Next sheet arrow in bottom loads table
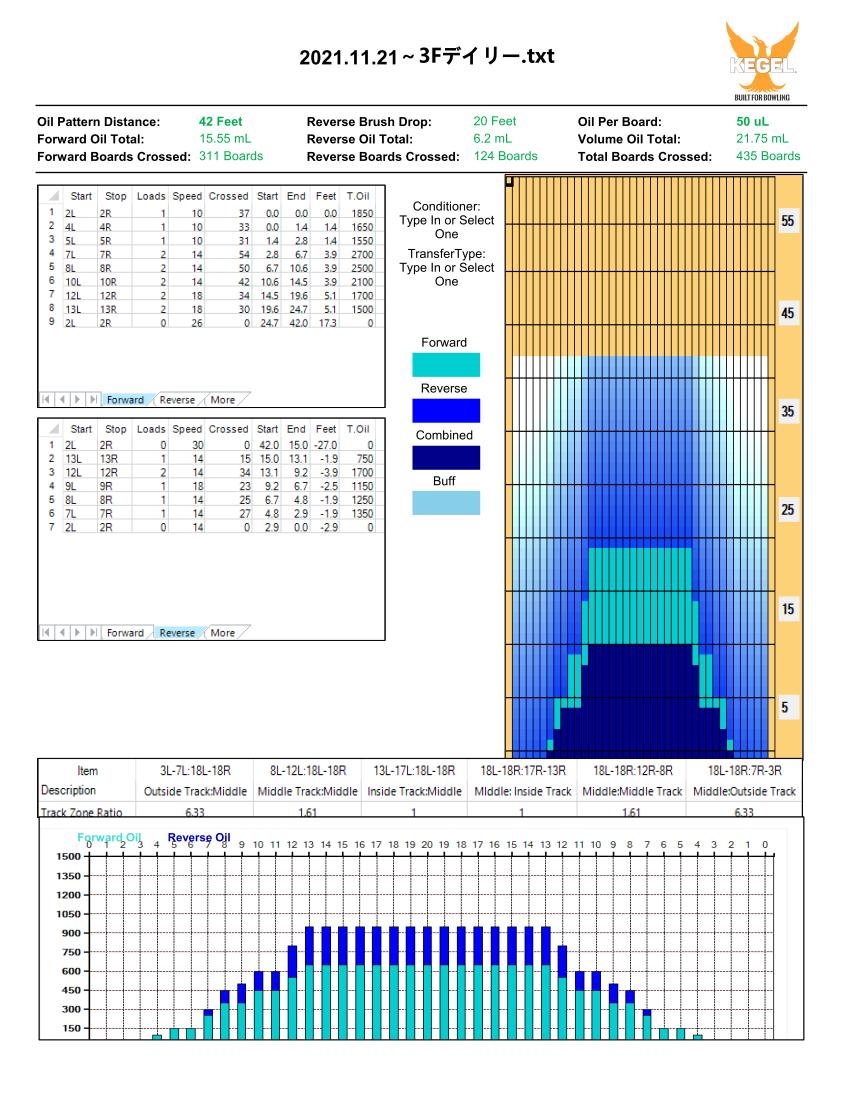This screenshot has width=851, height=1101. click(x=77, y=633)
